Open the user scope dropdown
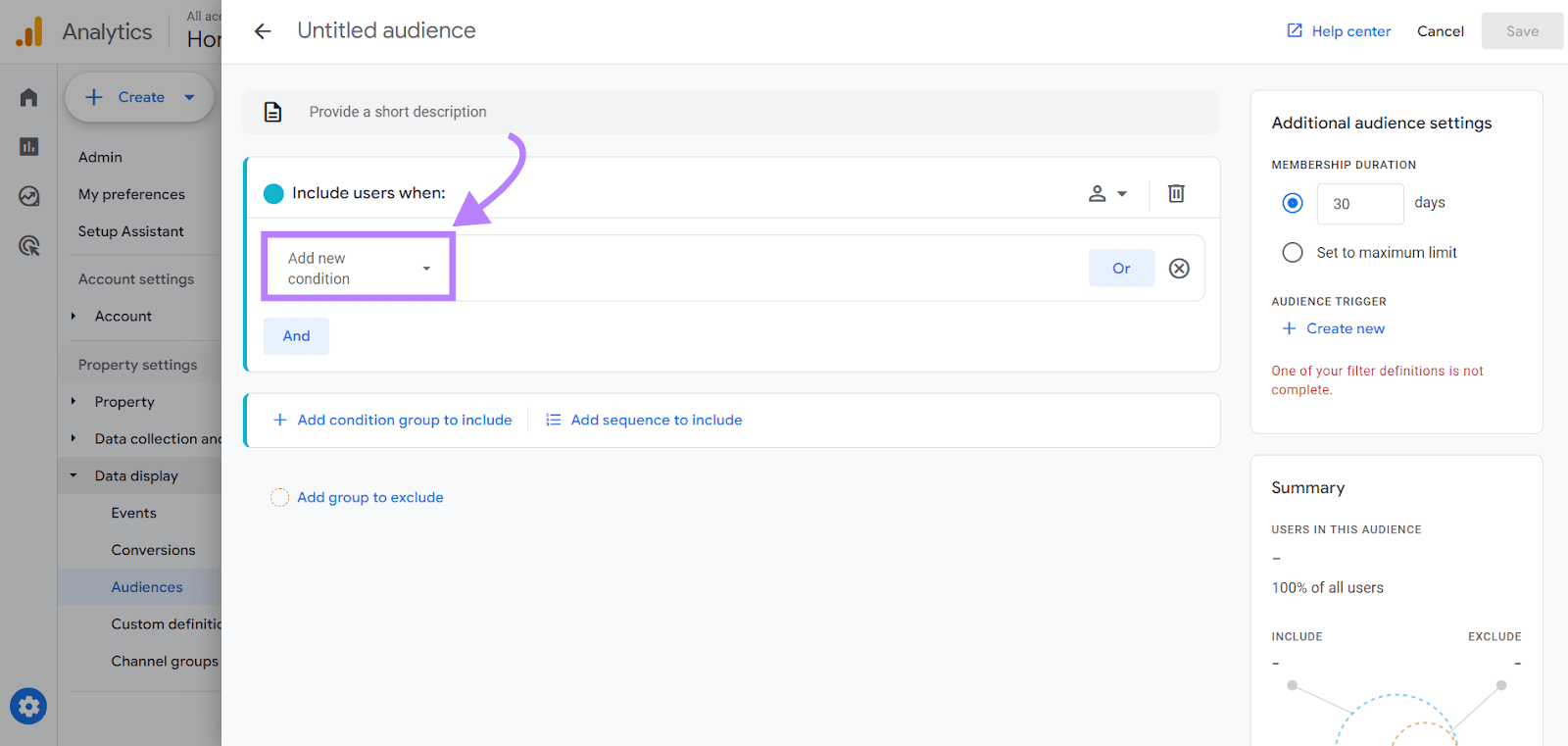 [1107, 193]
